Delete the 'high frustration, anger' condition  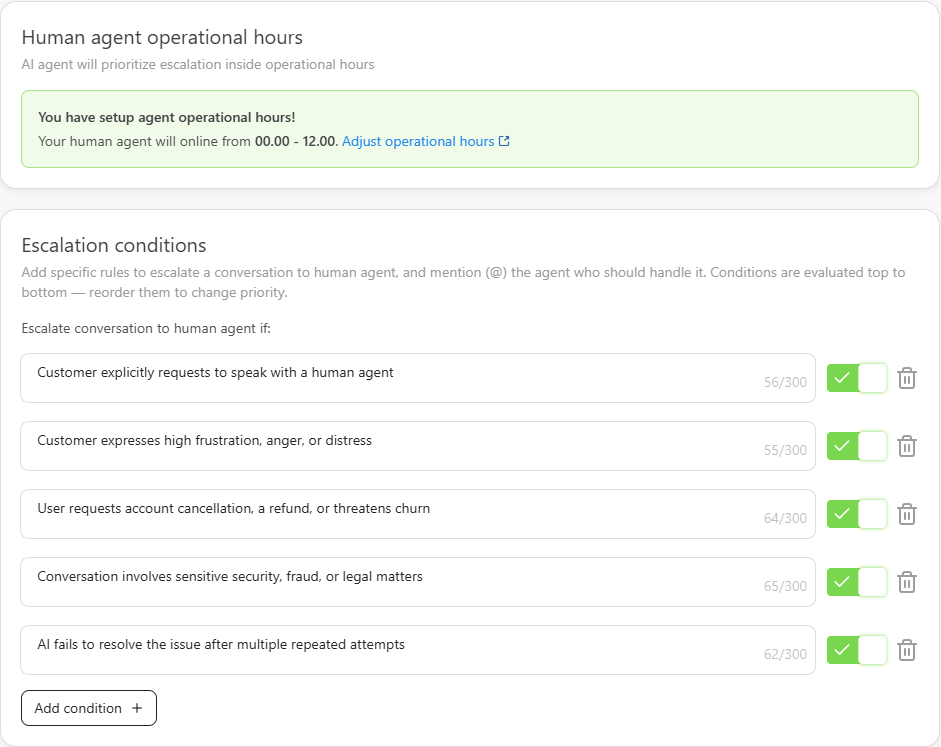point(906,446)
